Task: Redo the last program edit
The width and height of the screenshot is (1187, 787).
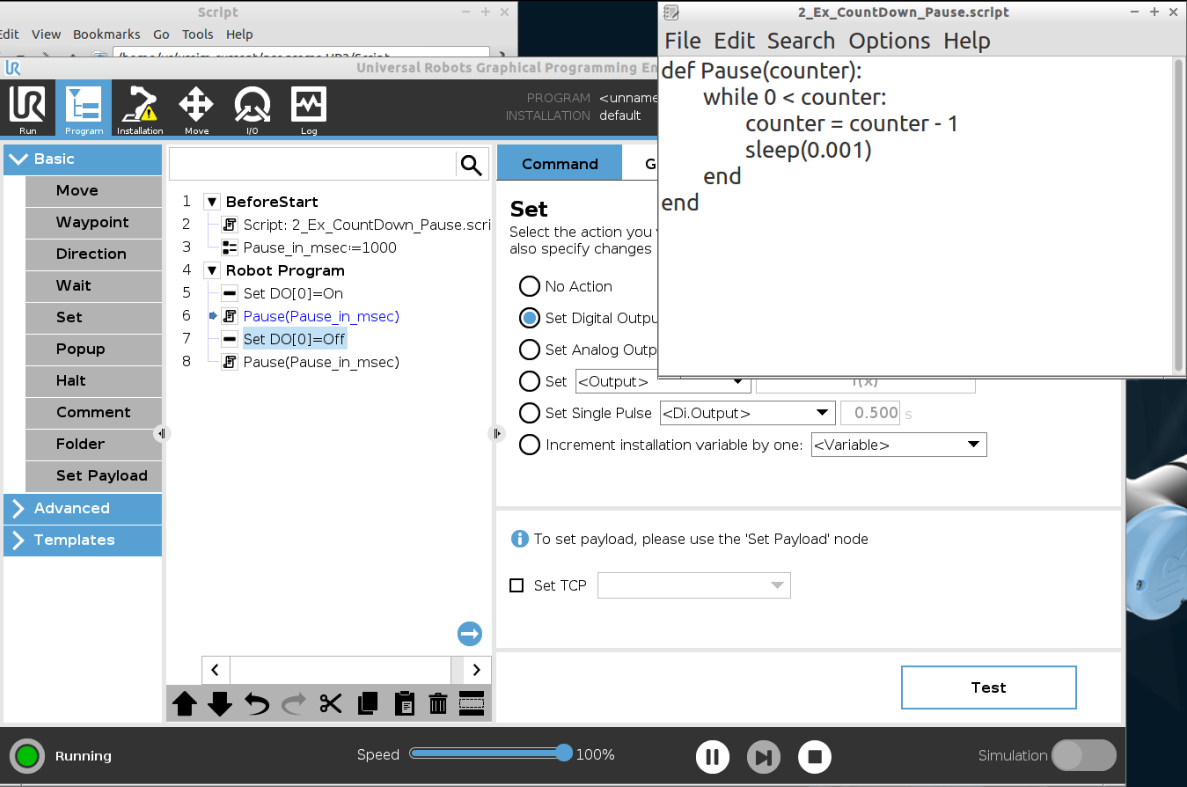Action: click(x=294, y=704)
